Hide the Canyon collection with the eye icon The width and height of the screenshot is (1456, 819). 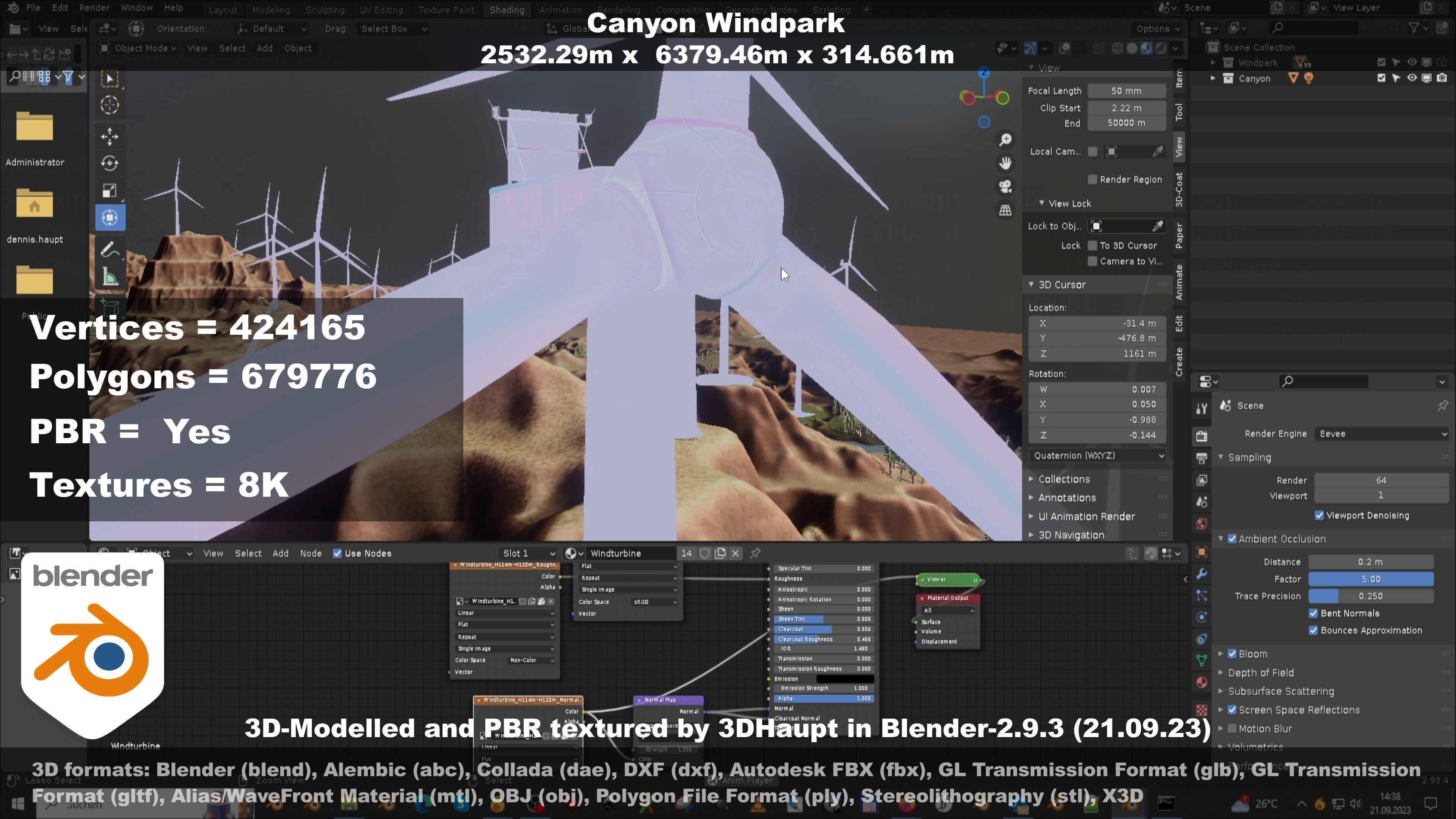pos(1411,78)
